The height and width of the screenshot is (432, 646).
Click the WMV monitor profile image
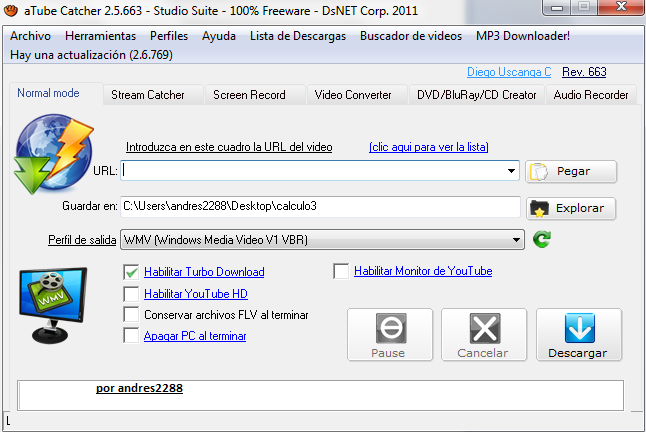pyautogui.click(x=53, y=305)
